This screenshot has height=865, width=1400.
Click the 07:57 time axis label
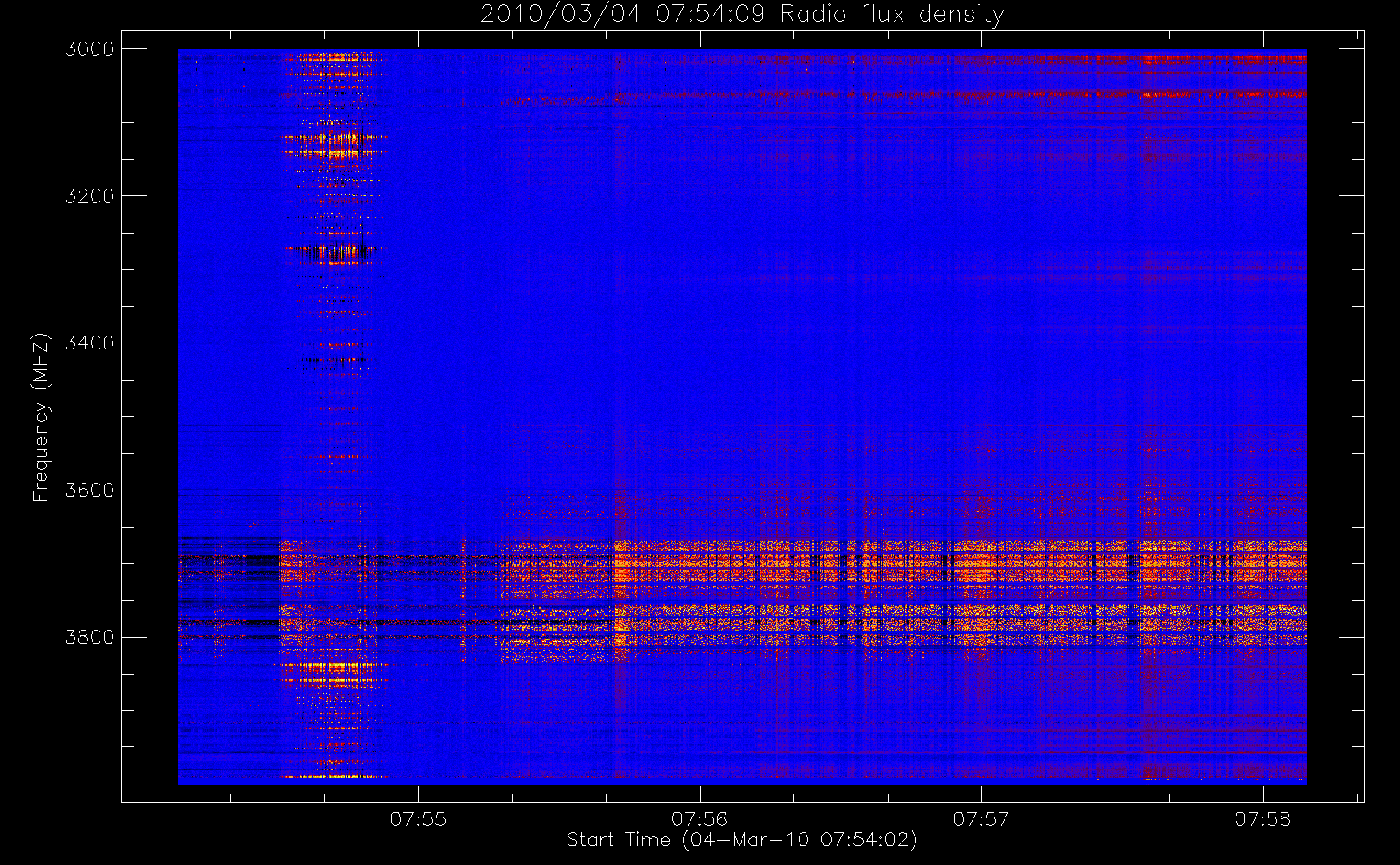click(981, 819)
